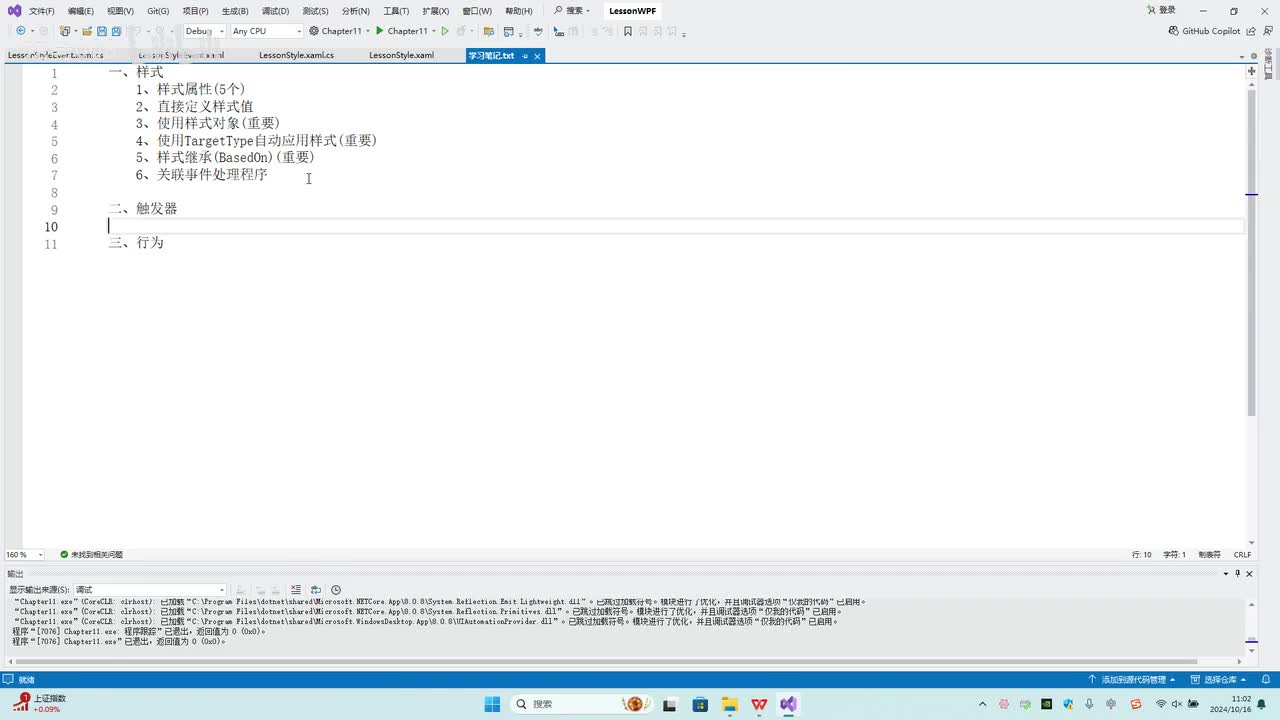Screen dimensions: 1280x720
Task: Open the Git(G) menu
Action: [158, 11]
